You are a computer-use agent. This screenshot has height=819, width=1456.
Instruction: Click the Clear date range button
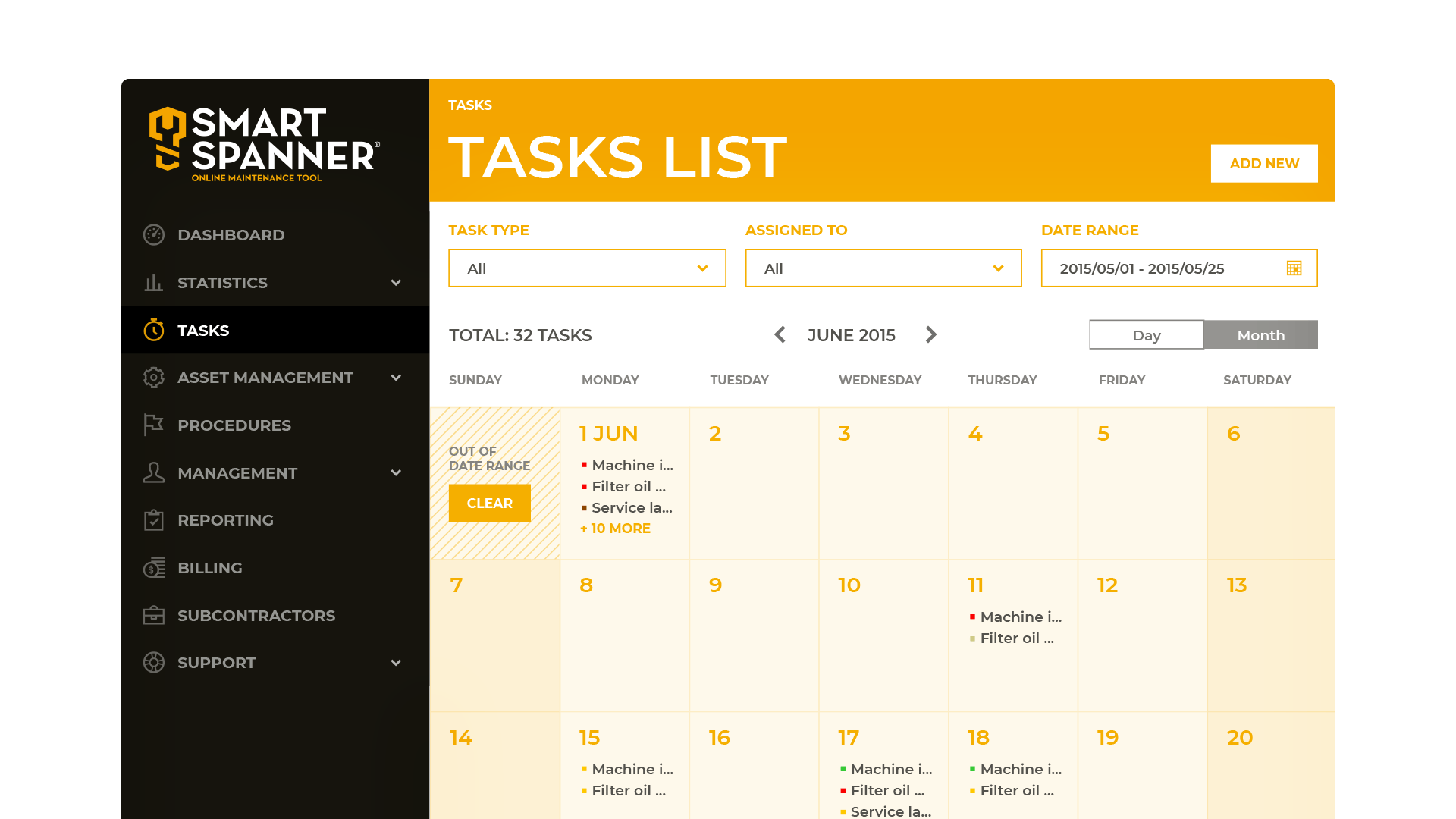490,503
